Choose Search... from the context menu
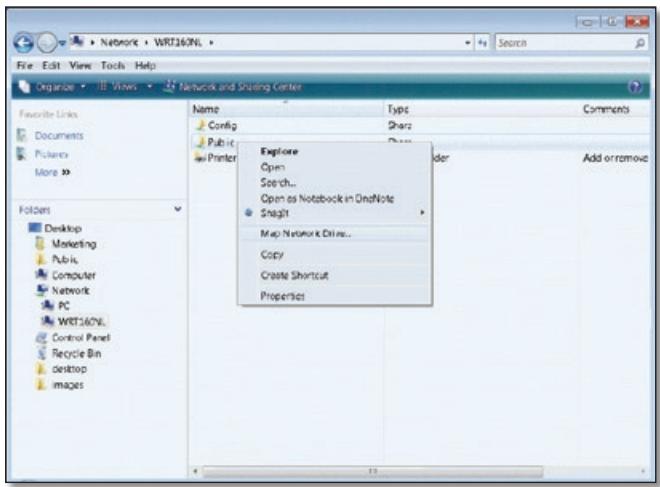 (x=278, y=183)
